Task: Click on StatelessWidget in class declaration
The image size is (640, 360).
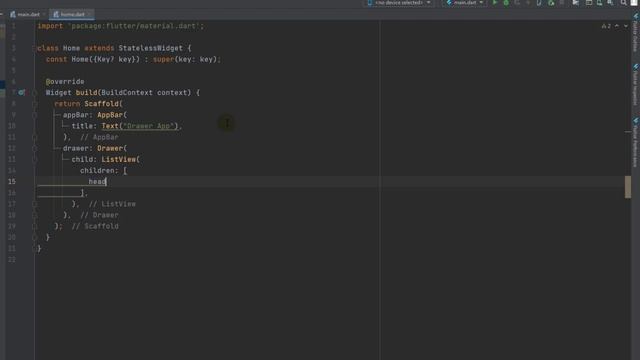Action: pyautogui.click(x=151, y=48)
